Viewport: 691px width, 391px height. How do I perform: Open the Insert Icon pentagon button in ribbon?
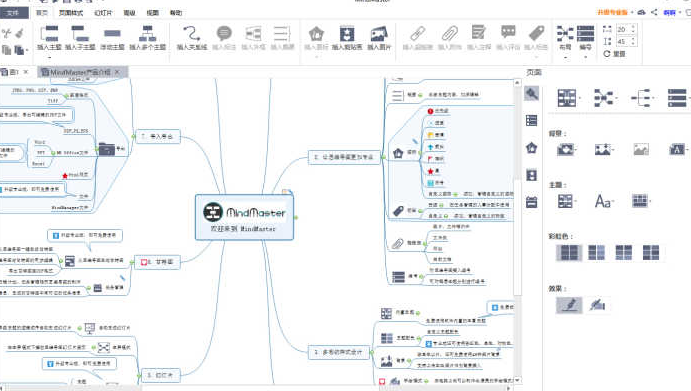tap(316, 34)
